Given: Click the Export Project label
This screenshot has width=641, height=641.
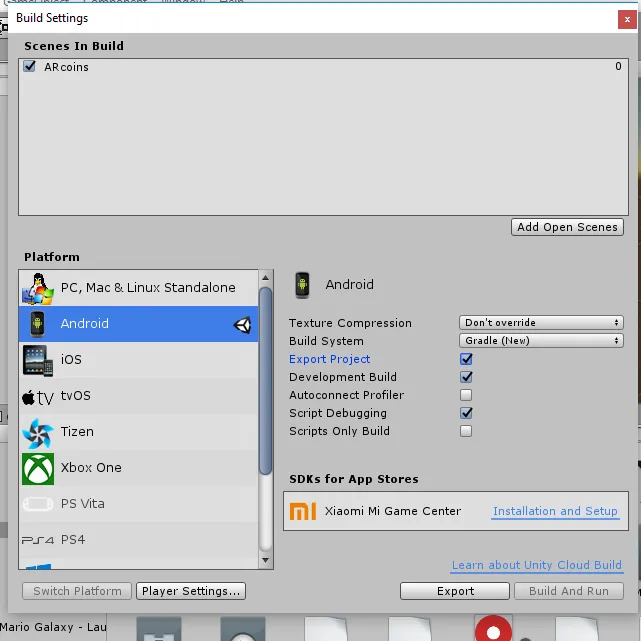Looking at the screenshot, I should tap(329, 359).
